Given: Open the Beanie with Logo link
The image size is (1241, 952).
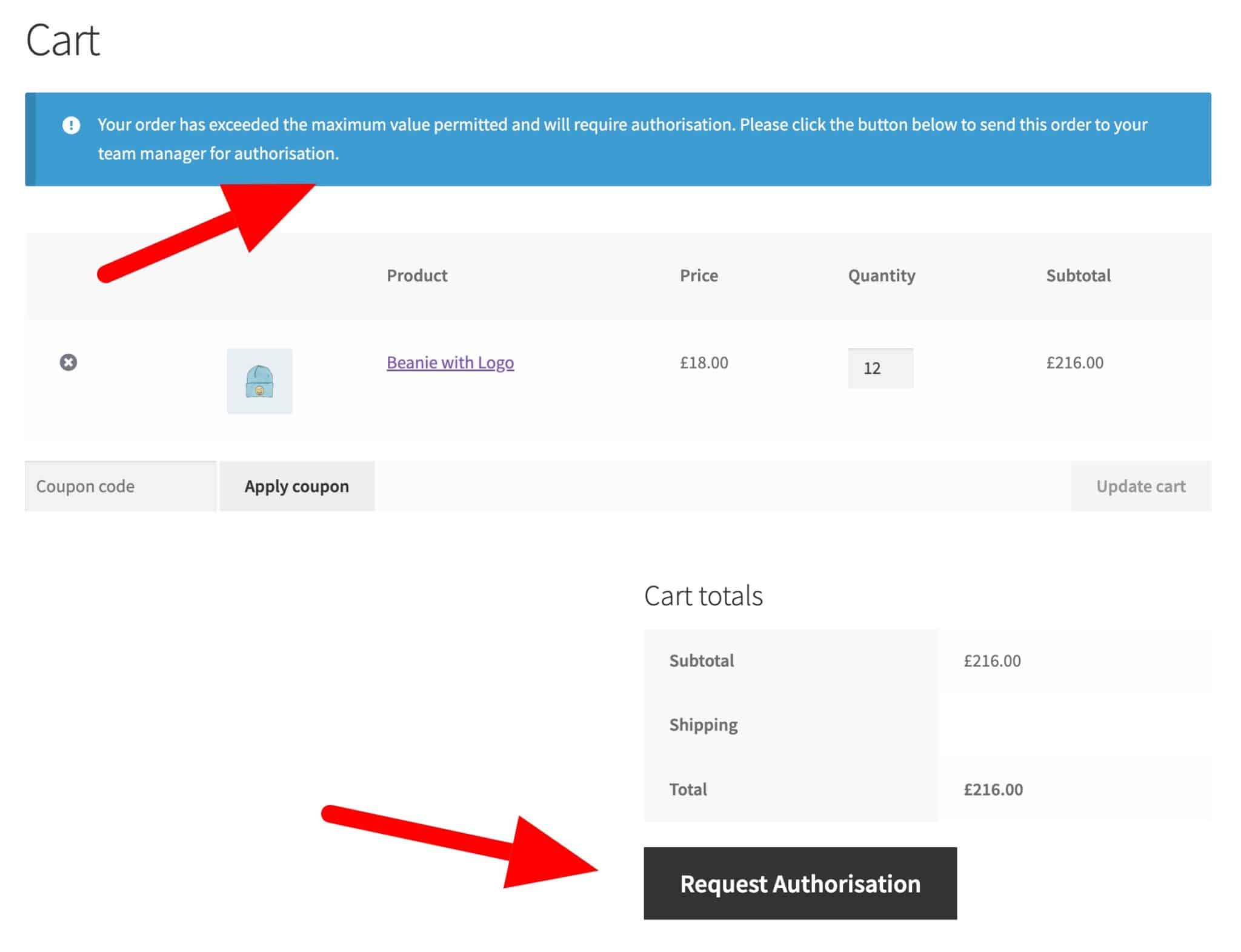Looking at the screenshot, I should 450,362.
